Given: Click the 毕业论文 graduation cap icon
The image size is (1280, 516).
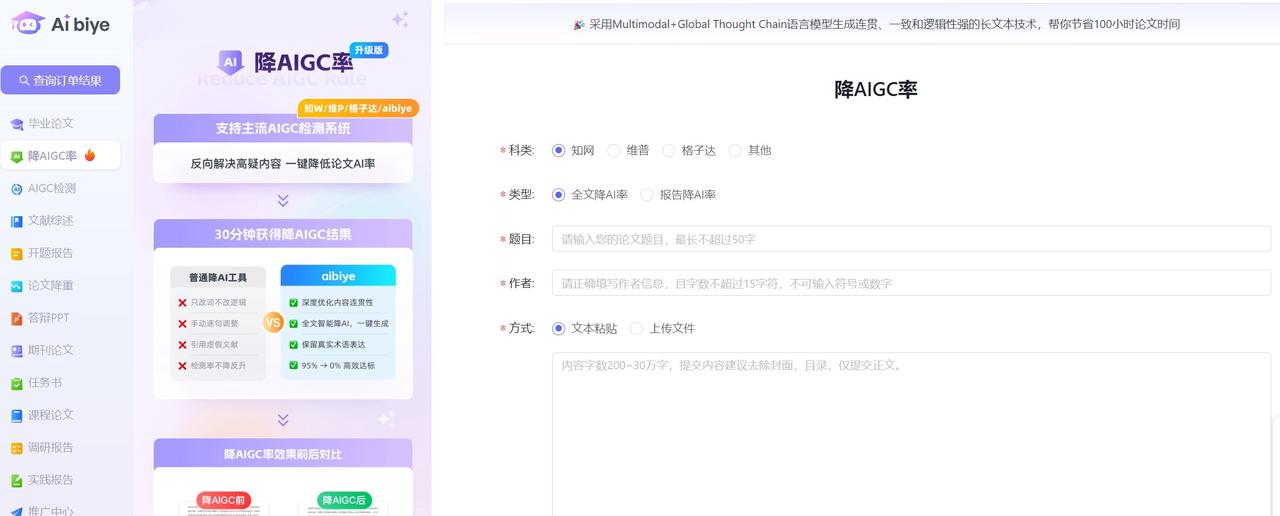Looking at the screenshot, I should (x=16, y=124).
